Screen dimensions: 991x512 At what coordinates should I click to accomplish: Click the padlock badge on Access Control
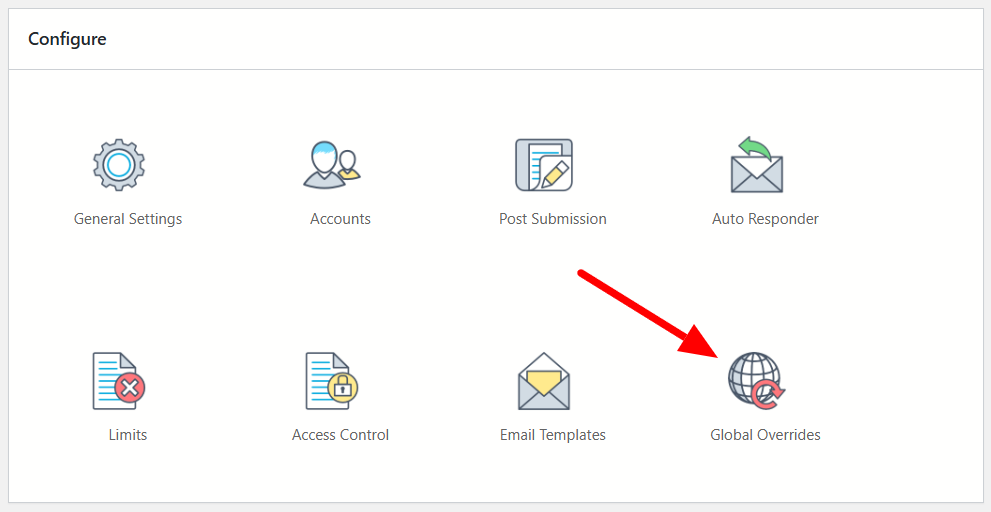[x=344, y=389]
